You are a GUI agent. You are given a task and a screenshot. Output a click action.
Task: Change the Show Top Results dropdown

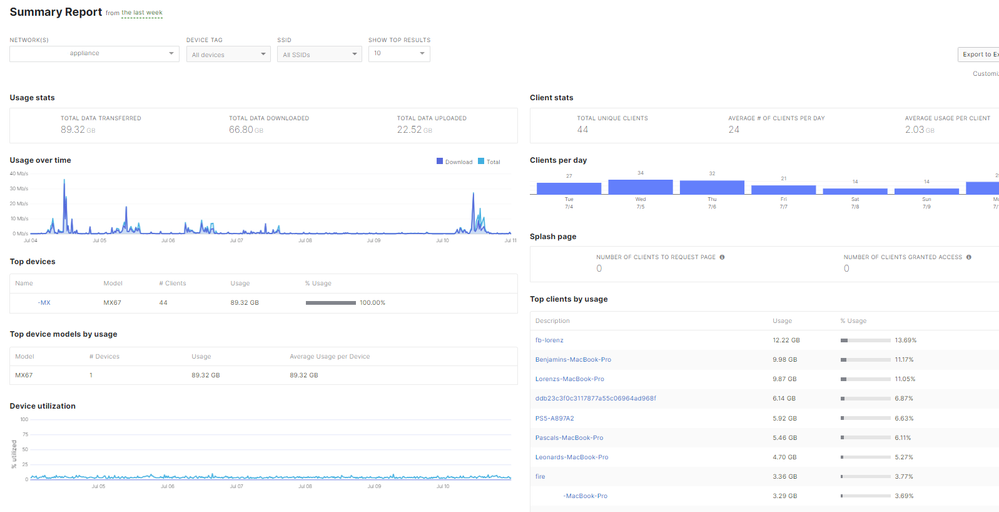[399, 54]
